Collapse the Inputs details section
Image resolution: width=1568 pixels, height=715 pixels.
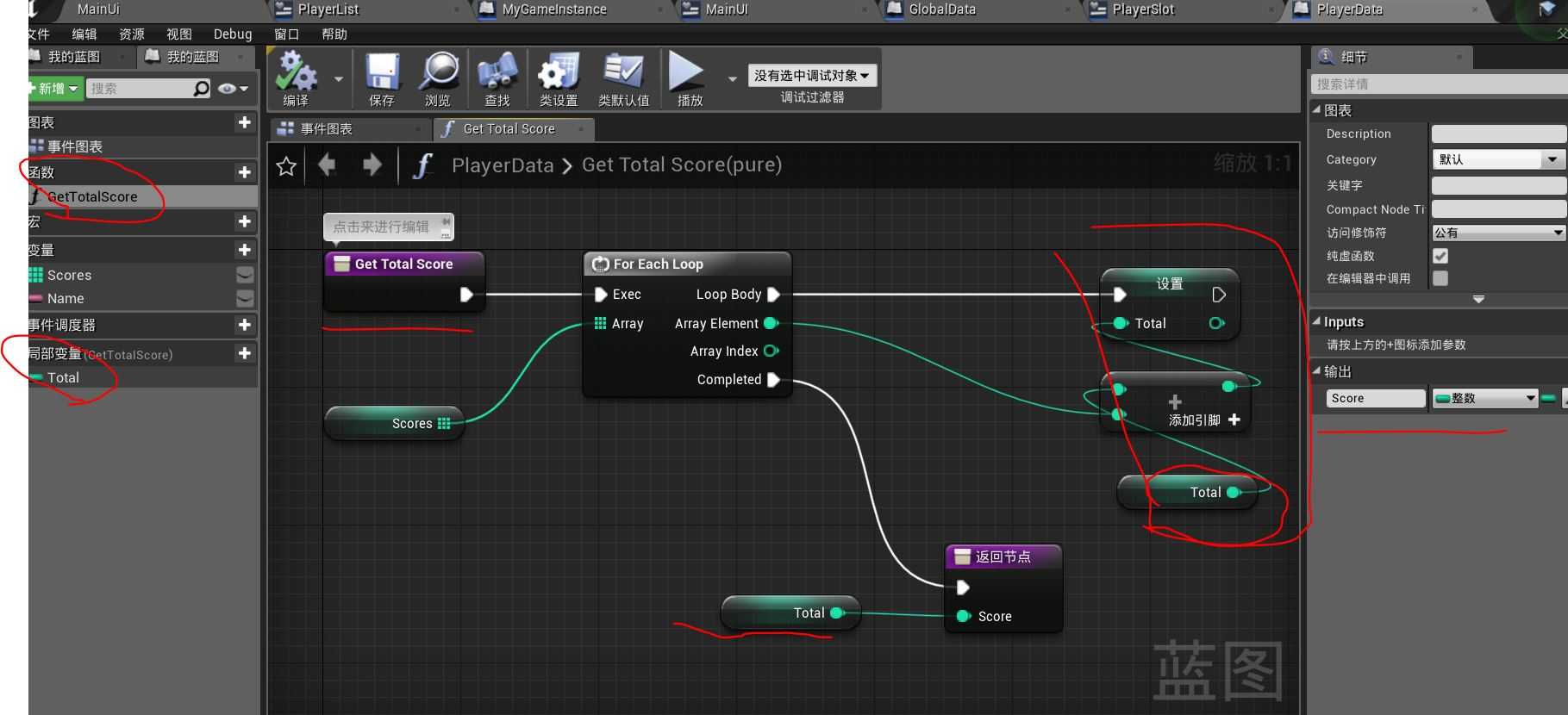(x=1316, y=321)
